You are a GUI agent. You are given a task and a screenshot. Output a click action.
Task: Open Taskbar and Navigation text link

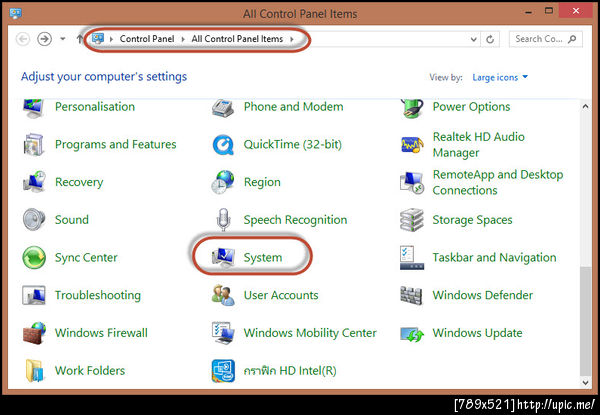494,258
